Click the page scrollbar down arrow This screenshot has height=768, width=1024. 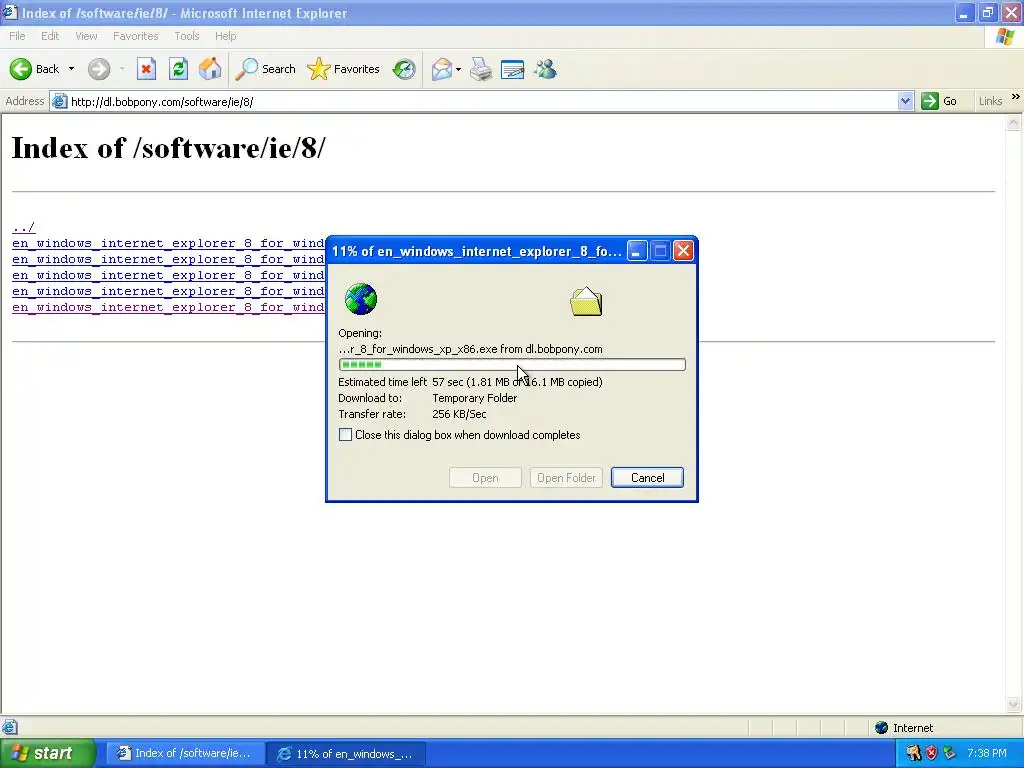coord(1014,704)
